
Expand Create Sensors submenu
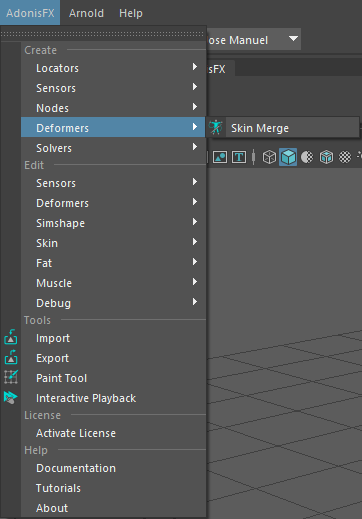tap(113, 88)
